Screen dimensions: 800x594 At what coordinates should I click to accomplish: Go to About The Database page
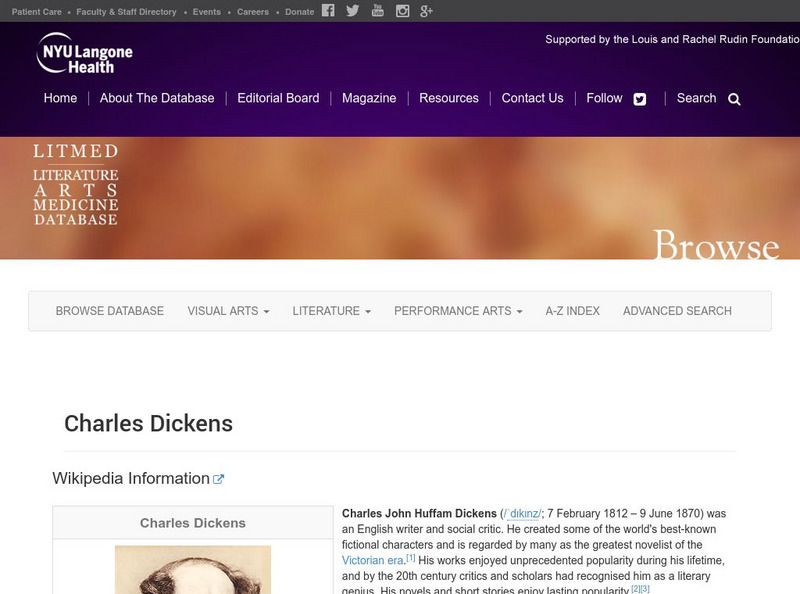coord(157,98)
